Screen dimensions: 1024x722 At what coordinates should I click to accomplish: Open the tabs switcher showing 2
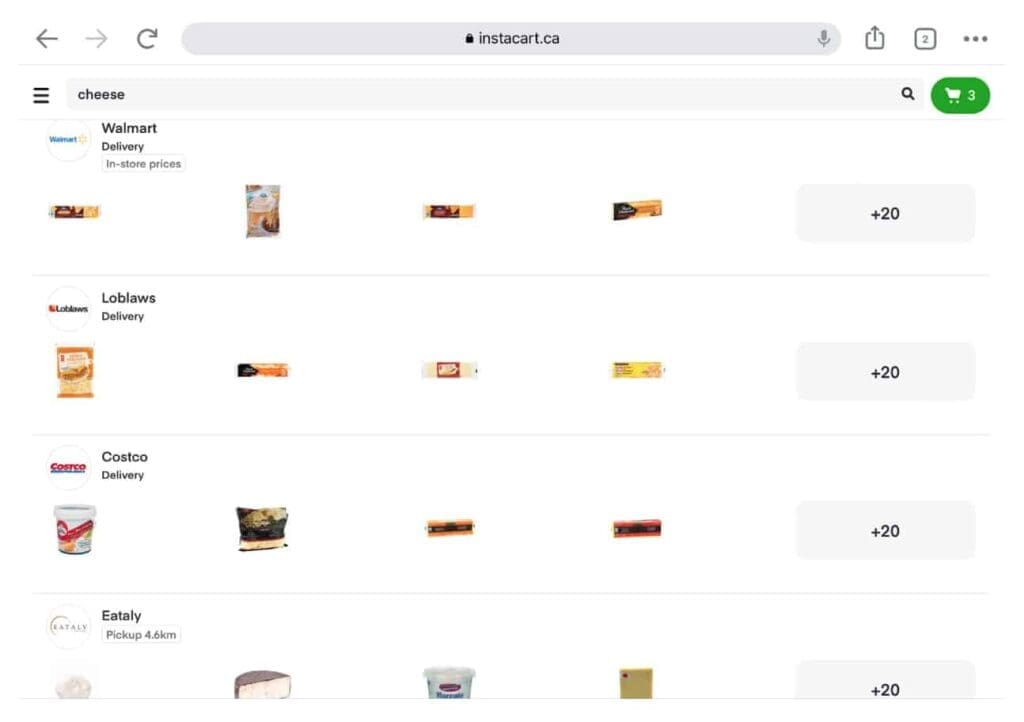click(925, 39)
